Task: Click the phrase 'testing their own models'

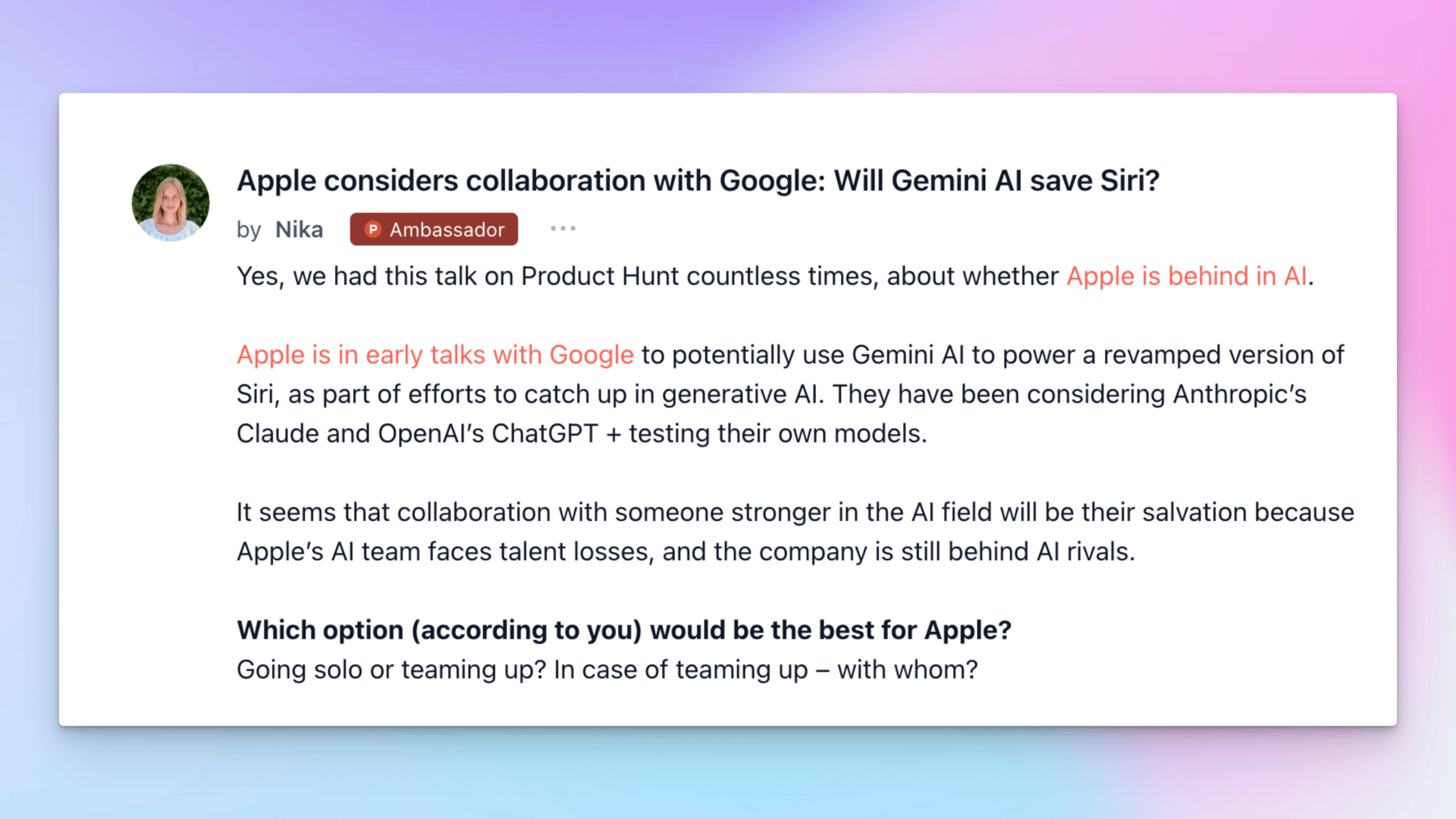Action: pyautogui.click(x=777, y=434)
